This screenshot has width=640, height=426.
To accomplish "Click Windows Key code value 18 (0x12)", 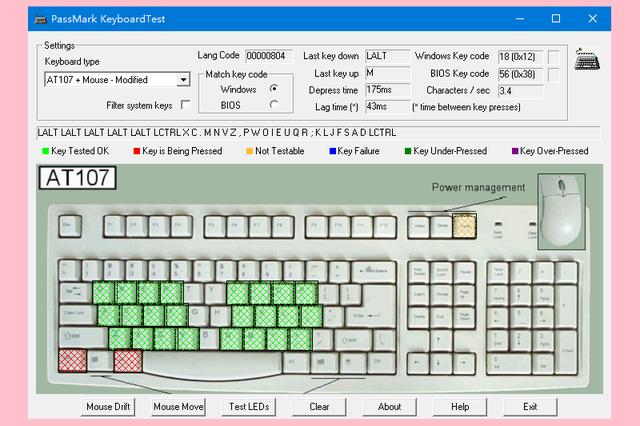I will tap(520, 57).
